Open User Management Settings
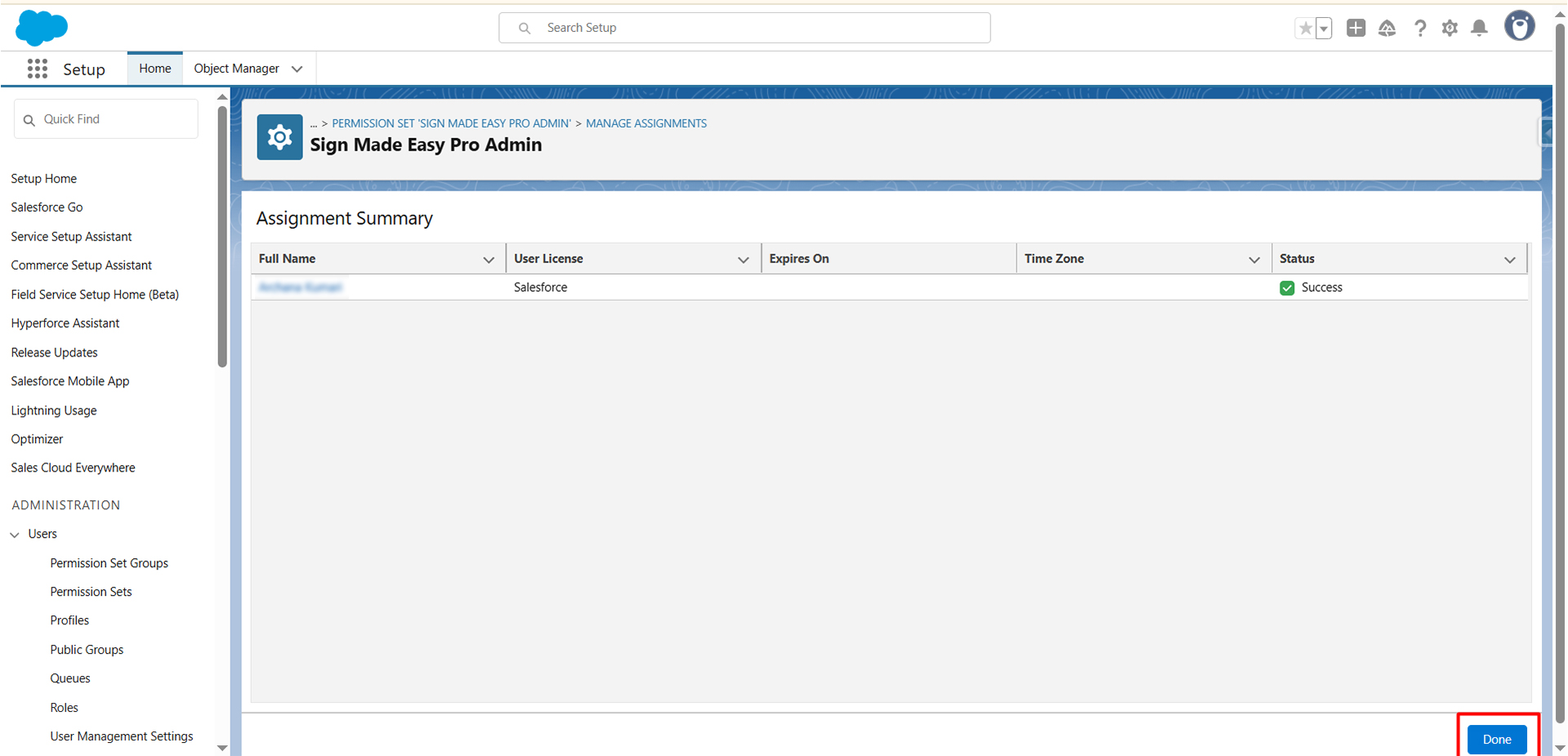 pos(122,736)
